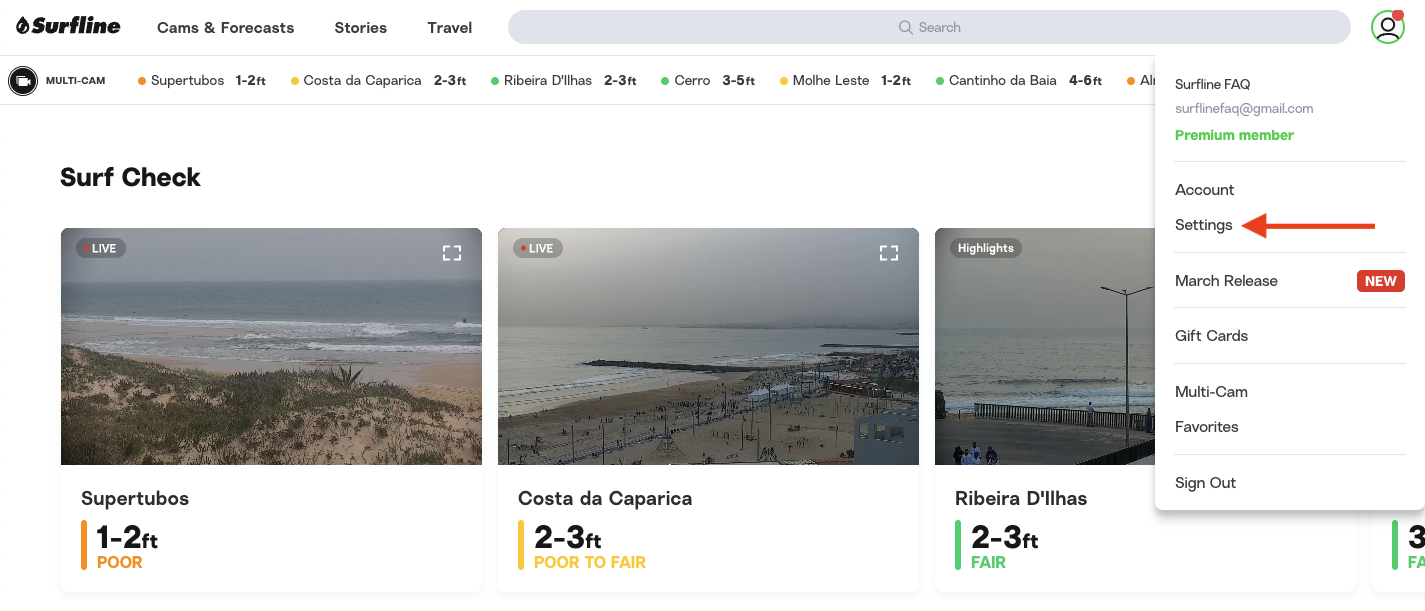Viewport: 1425px width, 611px height.
Task: Click the Premium member label
Action: coord(1234,135)
